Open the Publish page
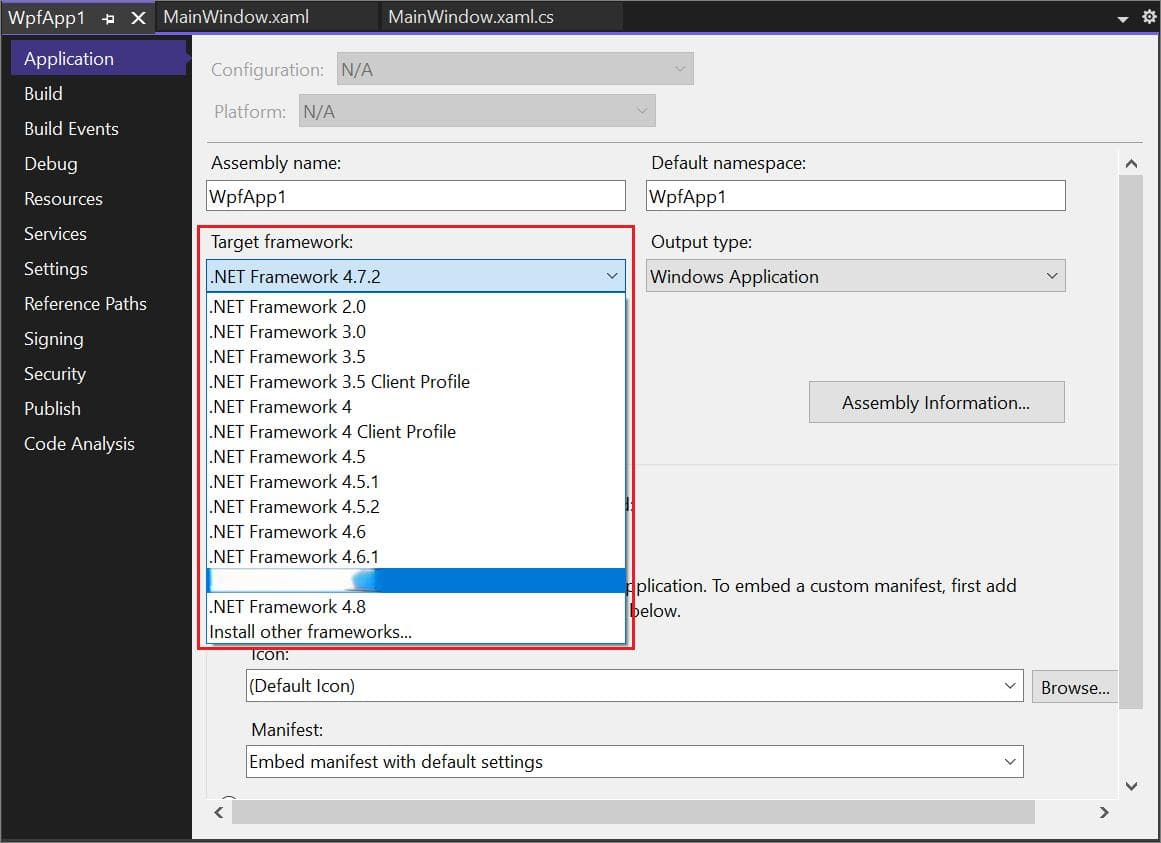 (x=52, y=409)
